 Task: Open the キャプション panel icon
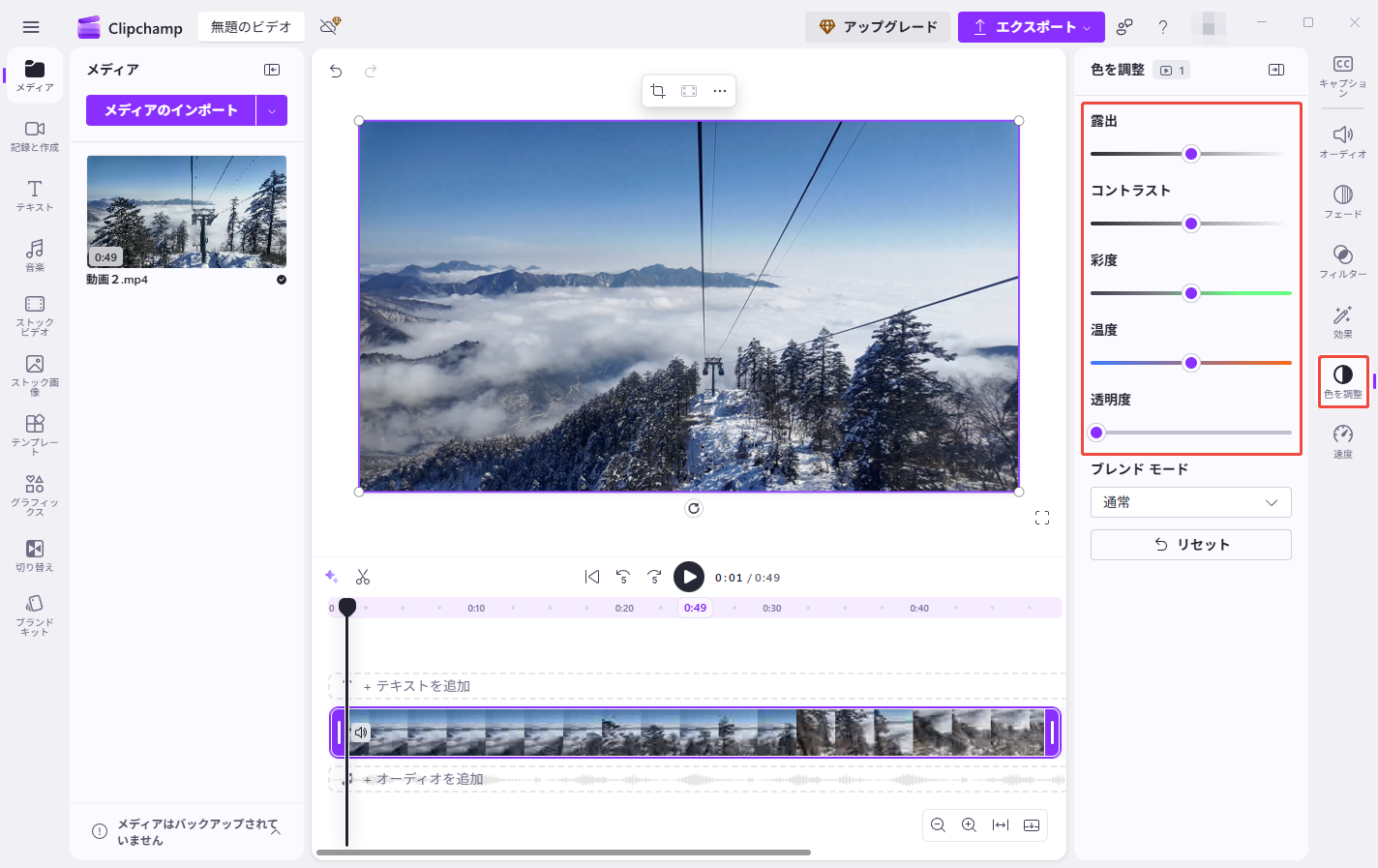point(1342,74)
